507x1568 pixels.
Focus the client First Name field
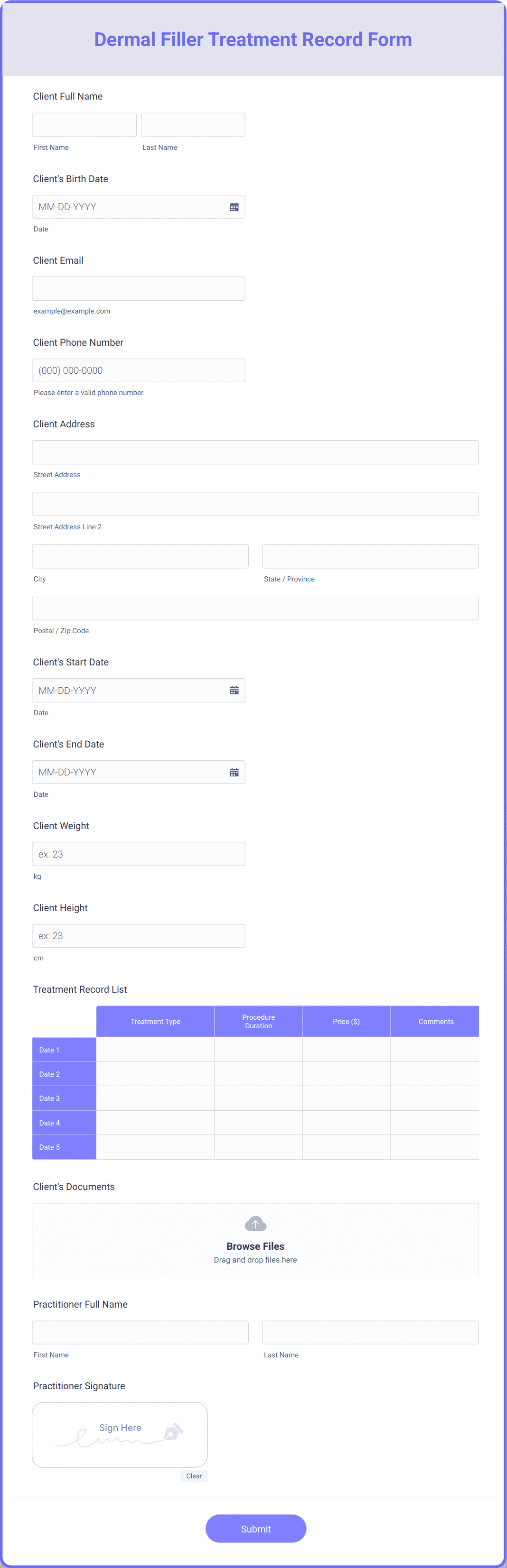click(x=84, y=124)
